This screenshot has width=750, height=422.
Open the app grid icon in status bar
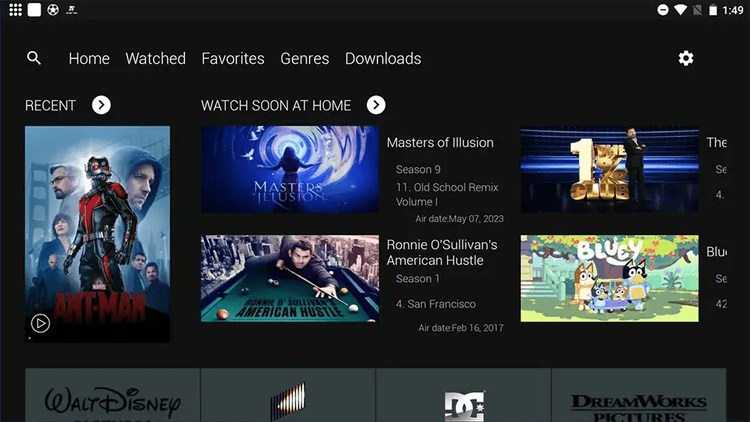15,10
